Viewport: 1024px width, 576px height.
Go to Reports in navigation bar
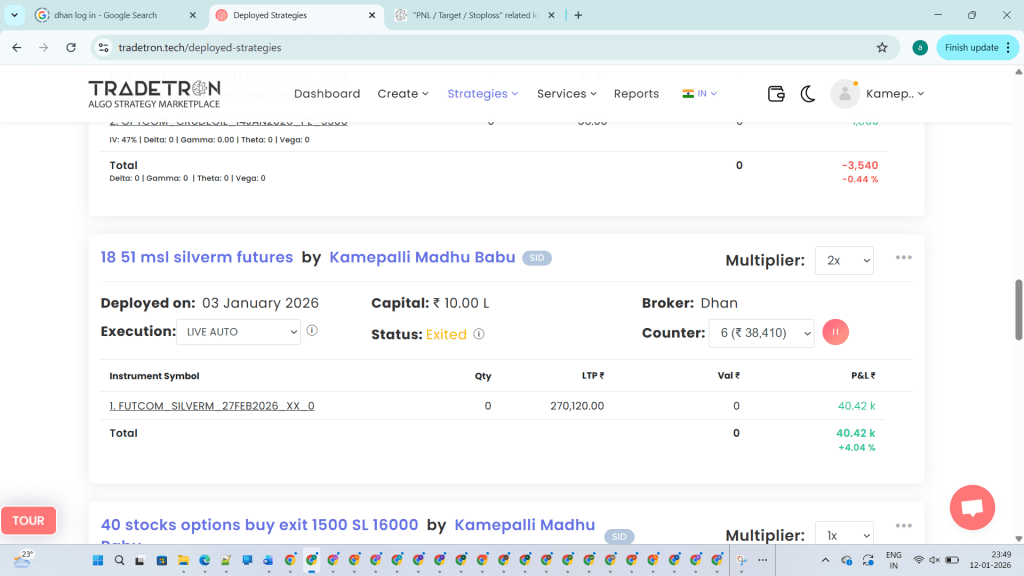click(636, 94)
